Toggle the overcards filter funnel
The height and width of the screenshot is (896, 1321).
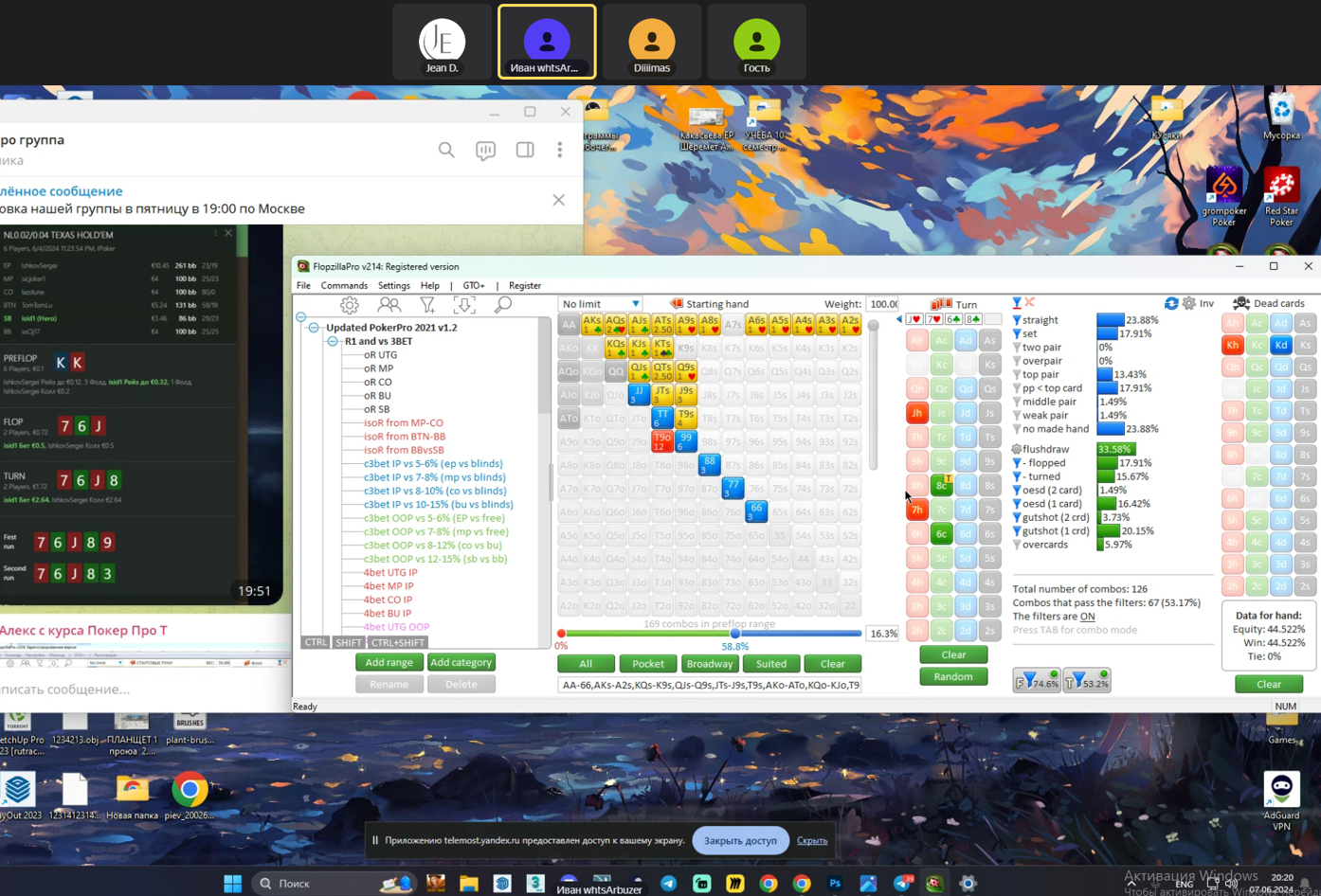(x=1017, y=545)
